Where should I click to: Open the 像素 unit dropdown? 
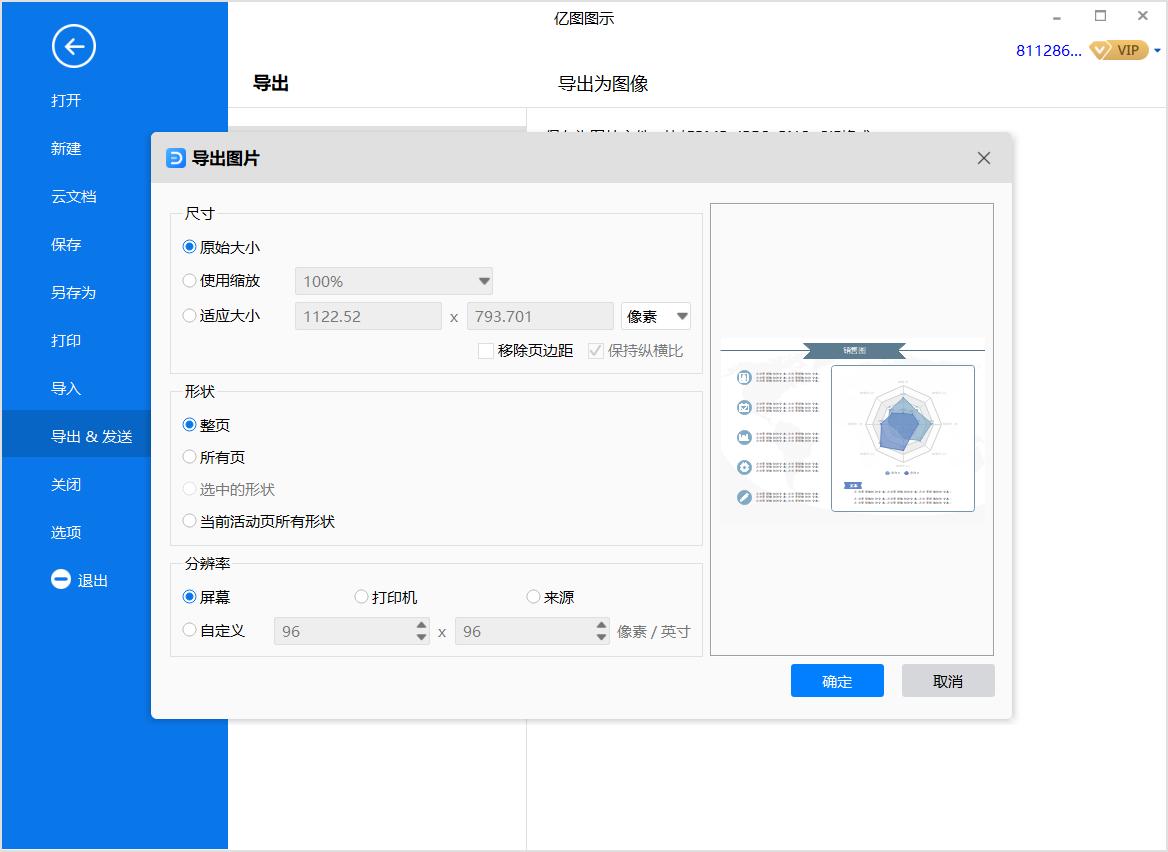point(655,315)
